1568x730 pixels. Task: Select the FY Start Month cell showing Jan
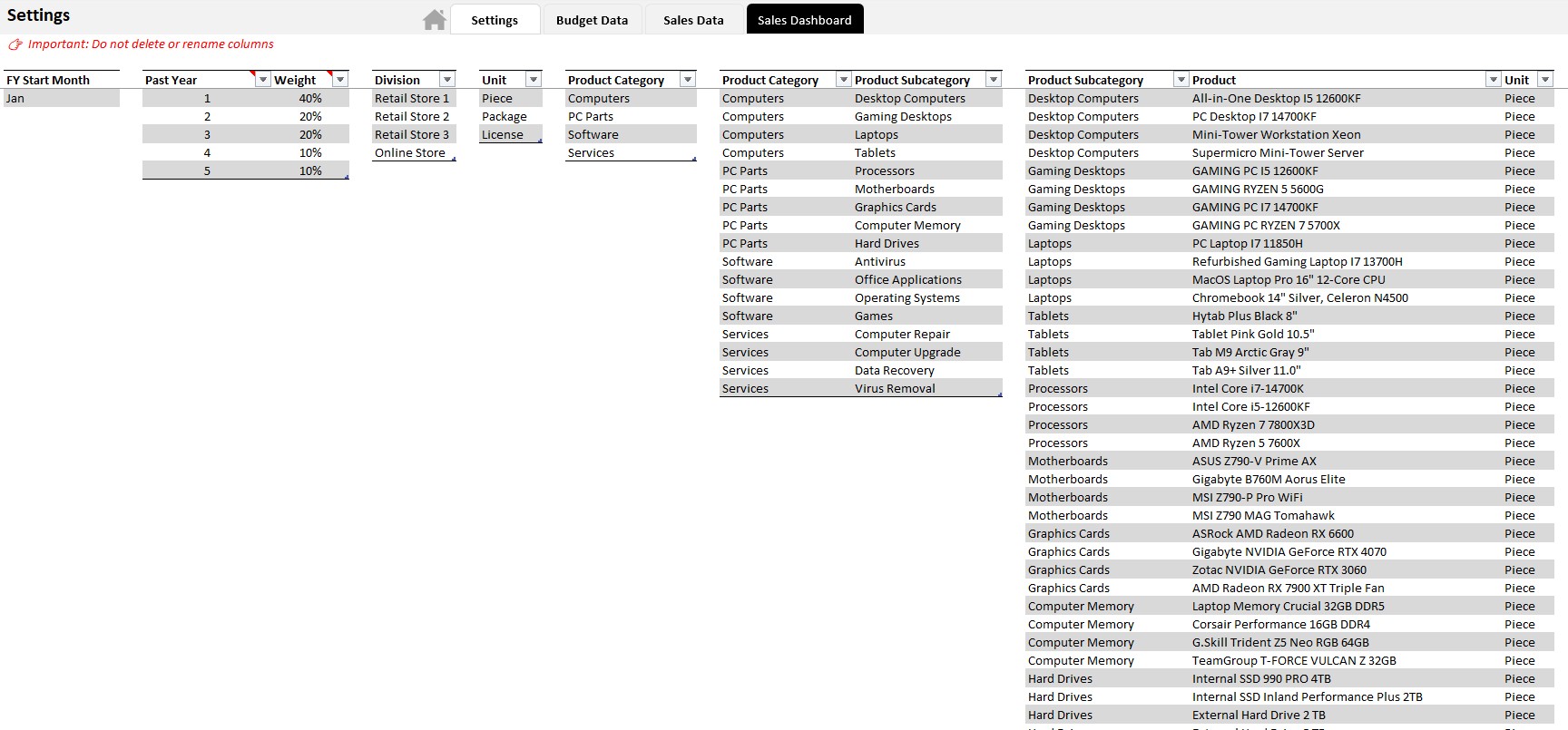click(61, 98)
